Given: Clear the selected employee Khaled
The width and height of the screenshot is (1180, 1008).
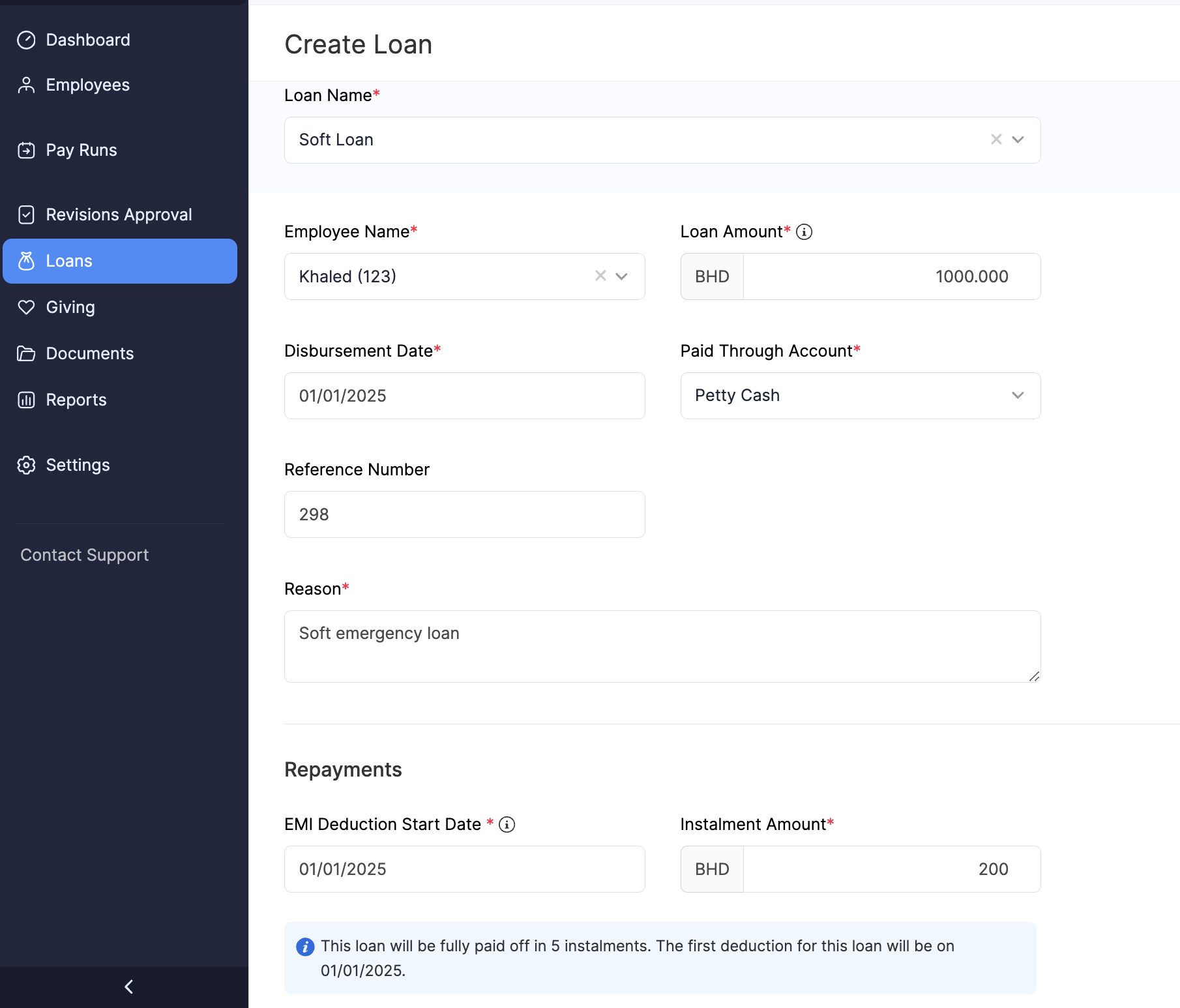Looking at the screenshot, I should 600,276.
